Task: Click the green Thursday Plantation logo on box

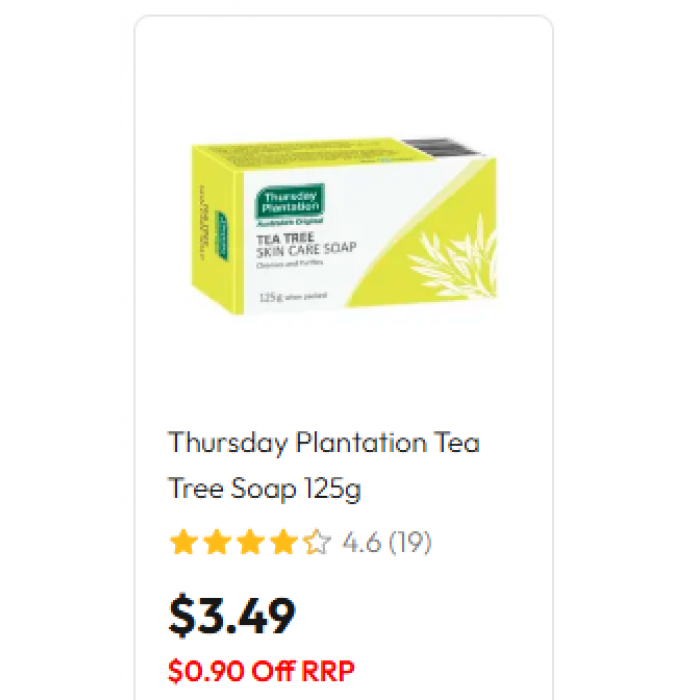Action: (290, 205)
